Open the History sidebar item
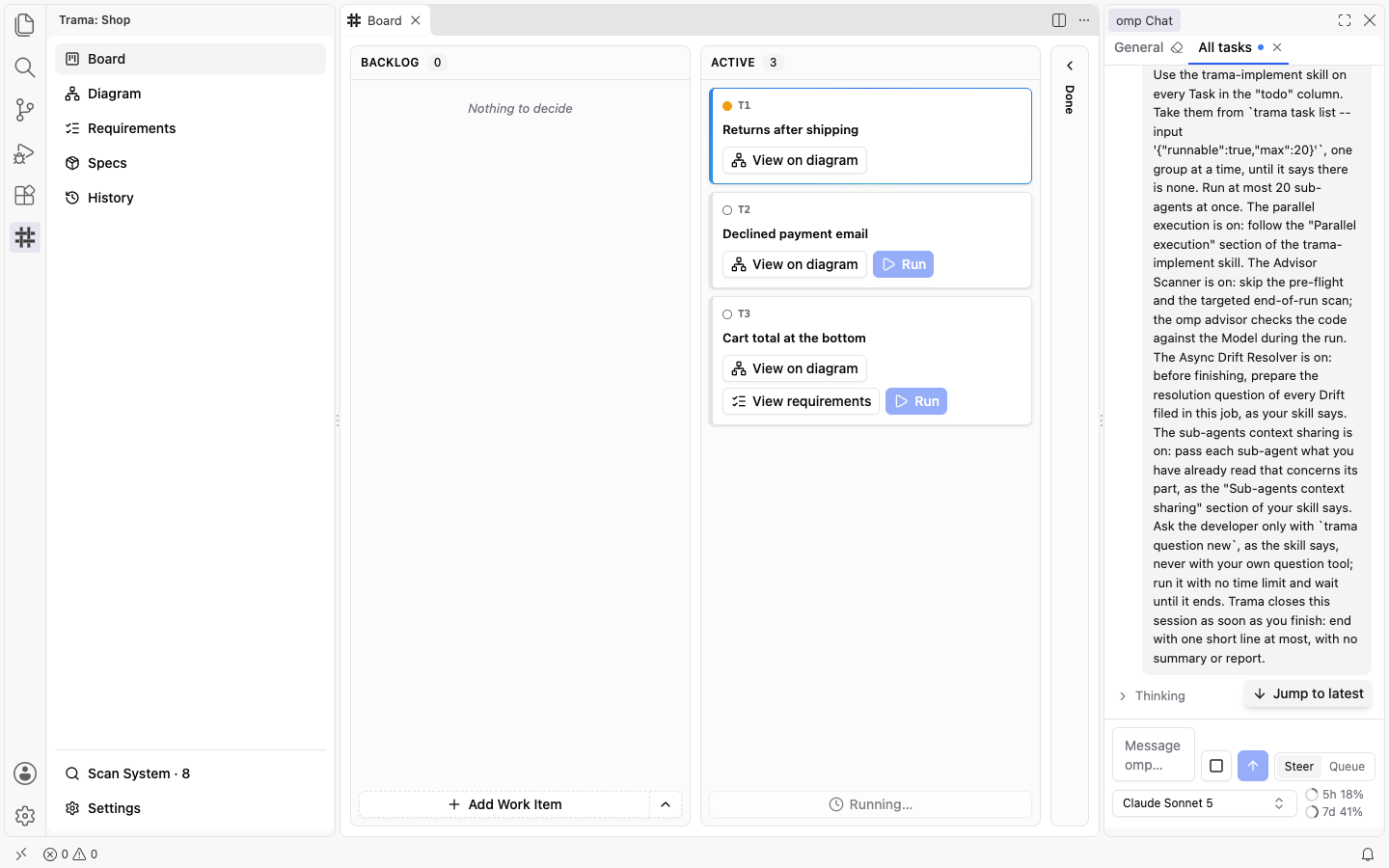This screenshot has height=868, width=1389. tap(190, 198)
